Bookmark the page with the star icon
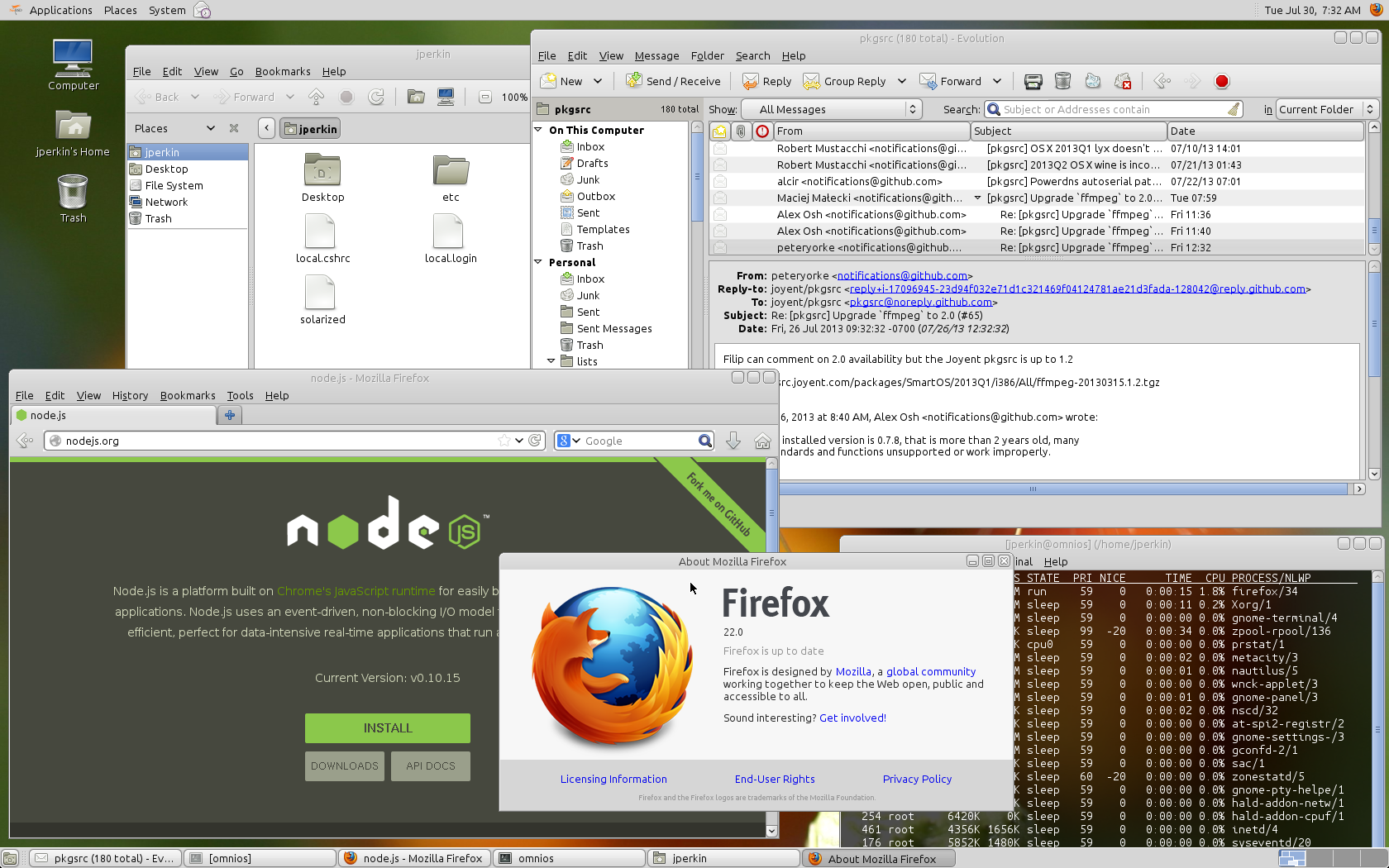The image size is (1389, 868). point(504,441)
